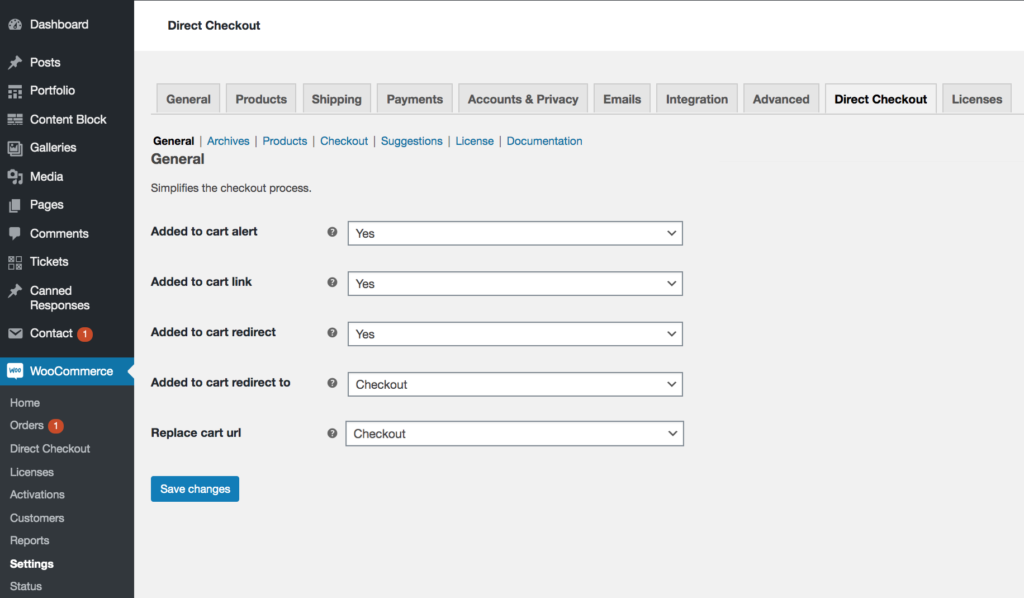This screenshot has width=1024, height=598.
Task: Select the Direct Checkout tab
Action: [x=881, y=99]
